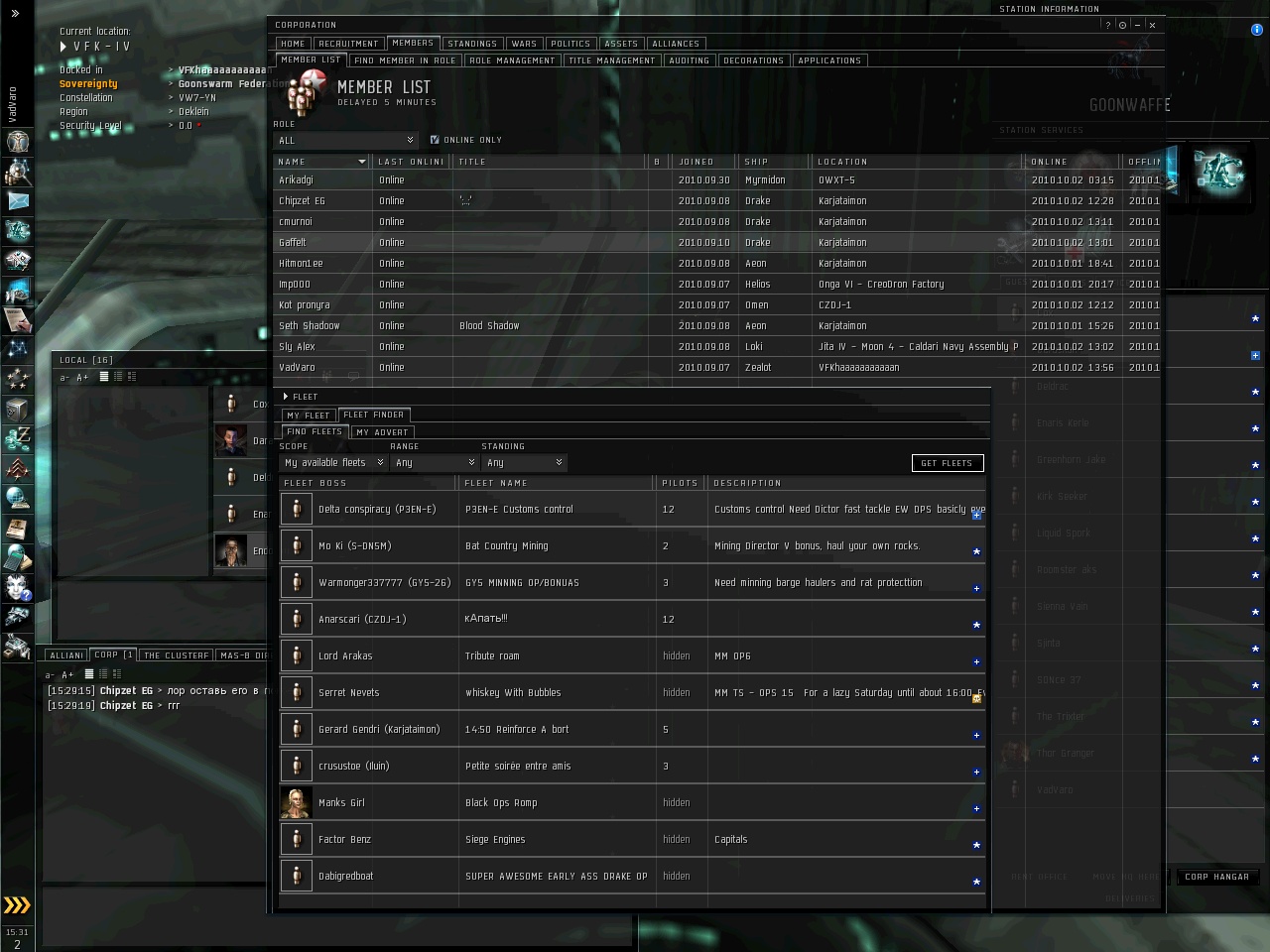
Task: Increase Corp chat font size with A+
Action: (67, 675)
